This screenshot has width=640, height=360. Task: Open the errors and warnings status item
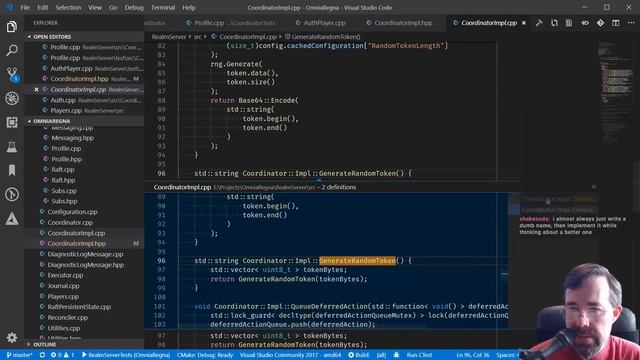click(x=62, y=355)
